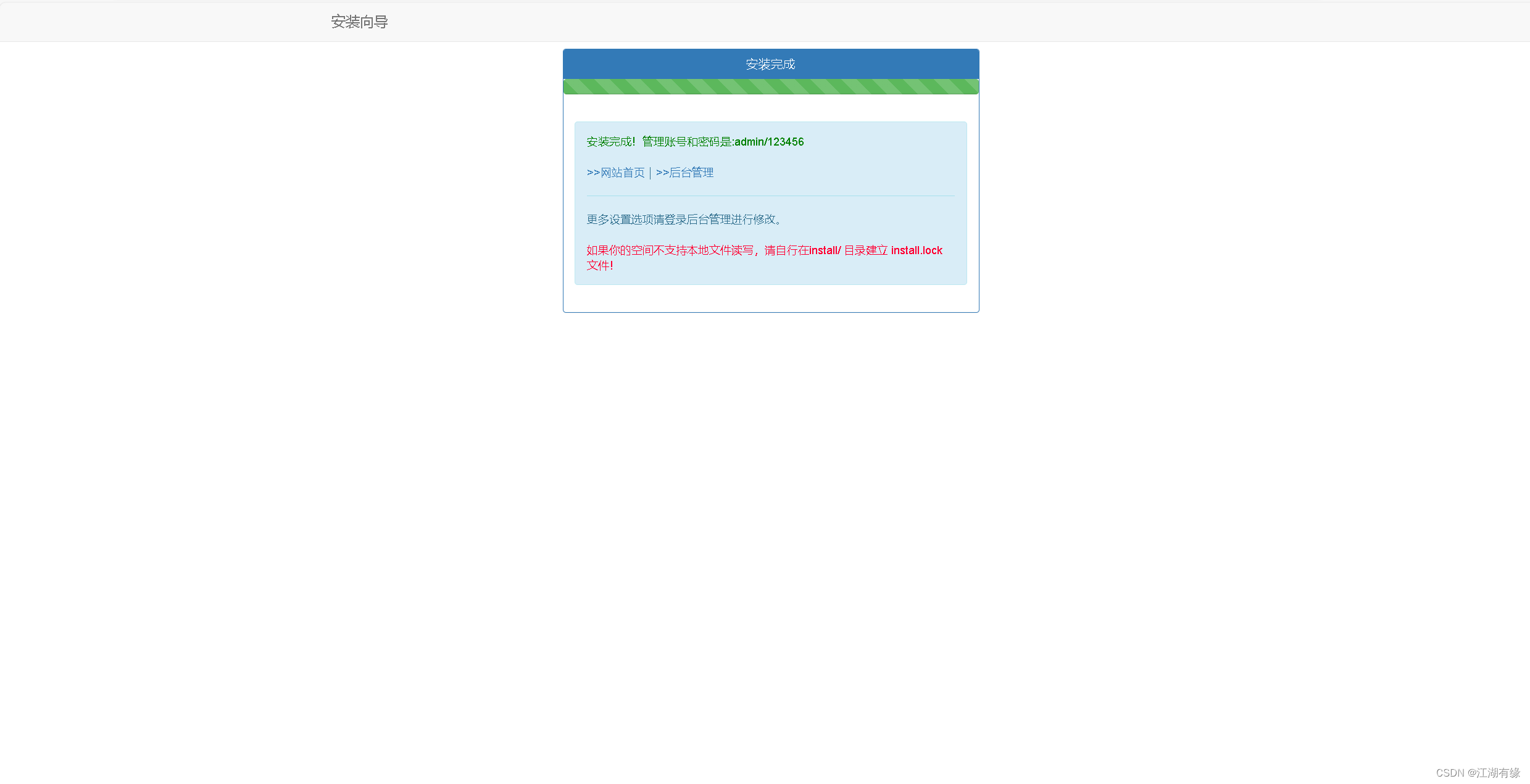Viewport: 1530px width, 784px height.
Task: Open the 网站首页 link
Action: tap(622, 173)
